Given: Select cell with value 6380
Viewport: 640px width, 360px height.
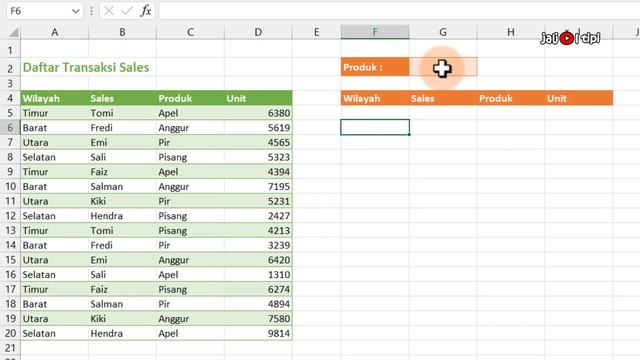Looking at the screenshot, I should tap(258, 113).
